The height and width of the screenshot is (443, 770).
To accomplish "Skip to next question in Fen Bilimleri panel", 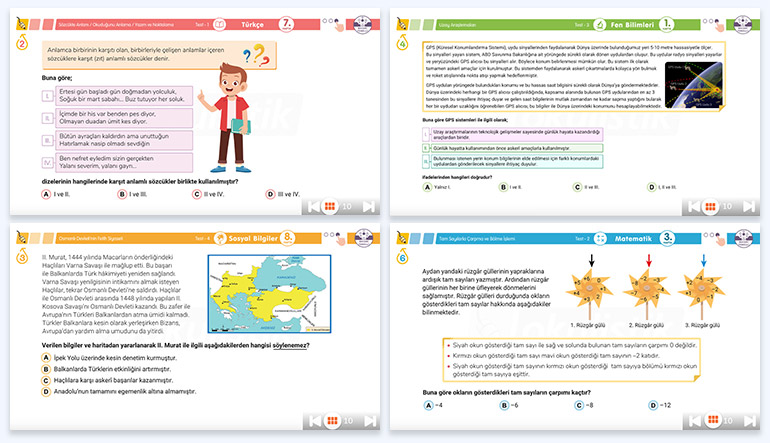I will click(x=751, y=206).
